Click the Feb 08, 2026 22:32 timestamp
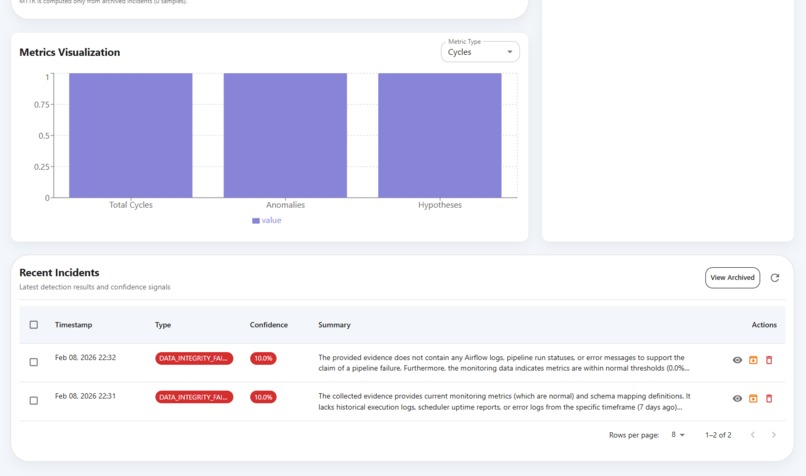Viewport: 806px width, 476px height. click(85, 357)
